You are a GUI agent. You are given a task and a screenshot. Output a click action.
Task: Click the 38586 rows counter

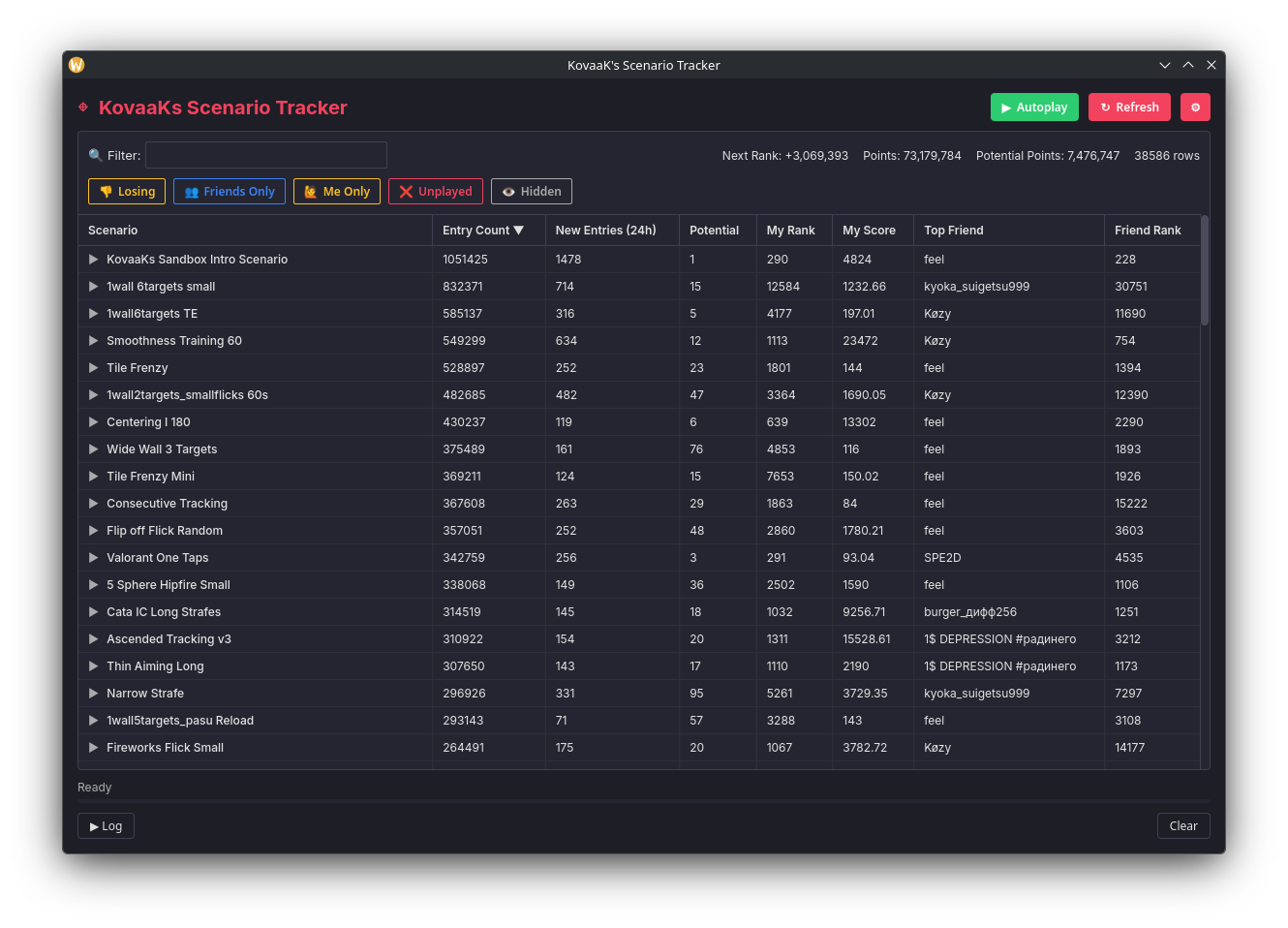point(1167,156)
